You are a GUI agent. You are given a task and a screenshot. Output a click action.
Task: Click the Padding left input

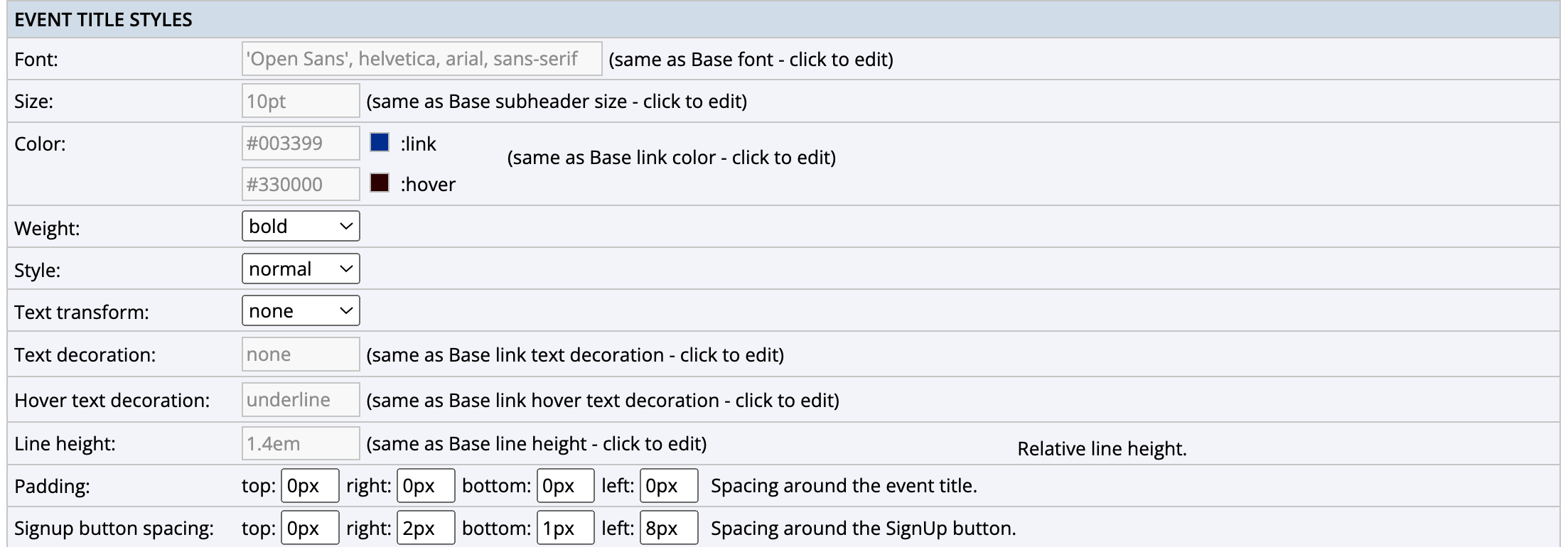click(x=669, y=486)
